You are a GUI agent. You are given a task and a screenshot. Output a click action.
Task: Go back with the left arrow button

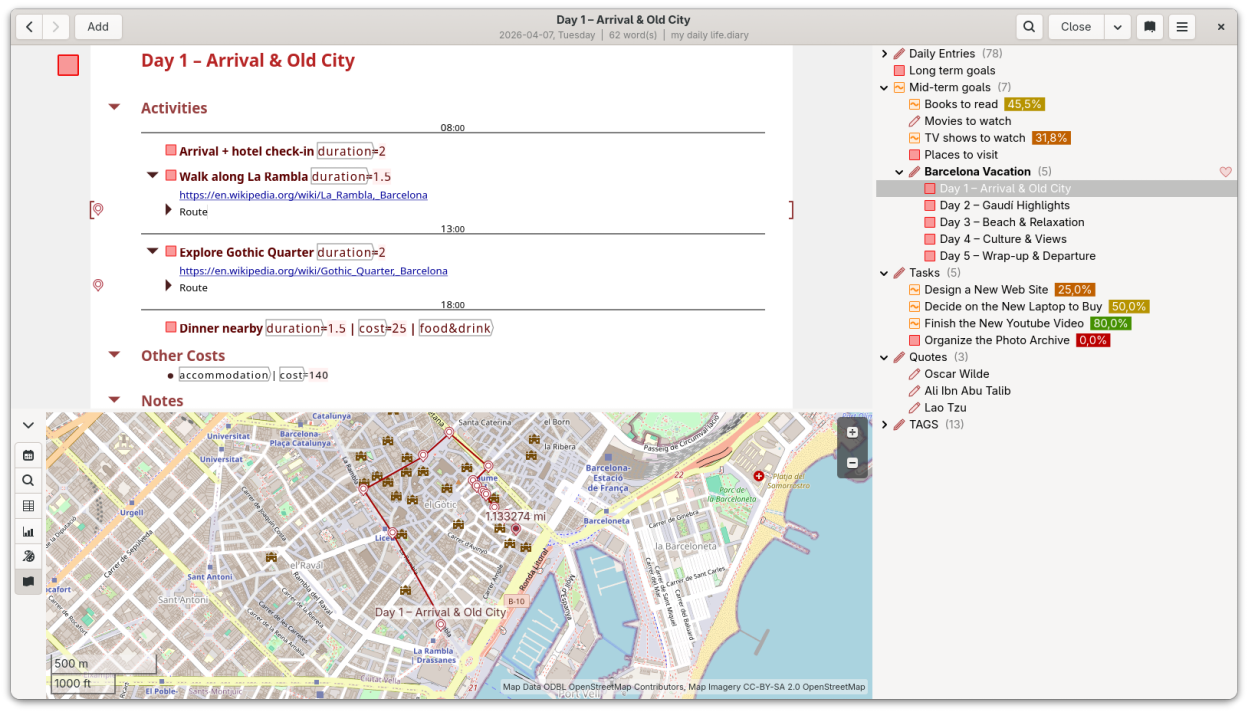click(30, 27)
